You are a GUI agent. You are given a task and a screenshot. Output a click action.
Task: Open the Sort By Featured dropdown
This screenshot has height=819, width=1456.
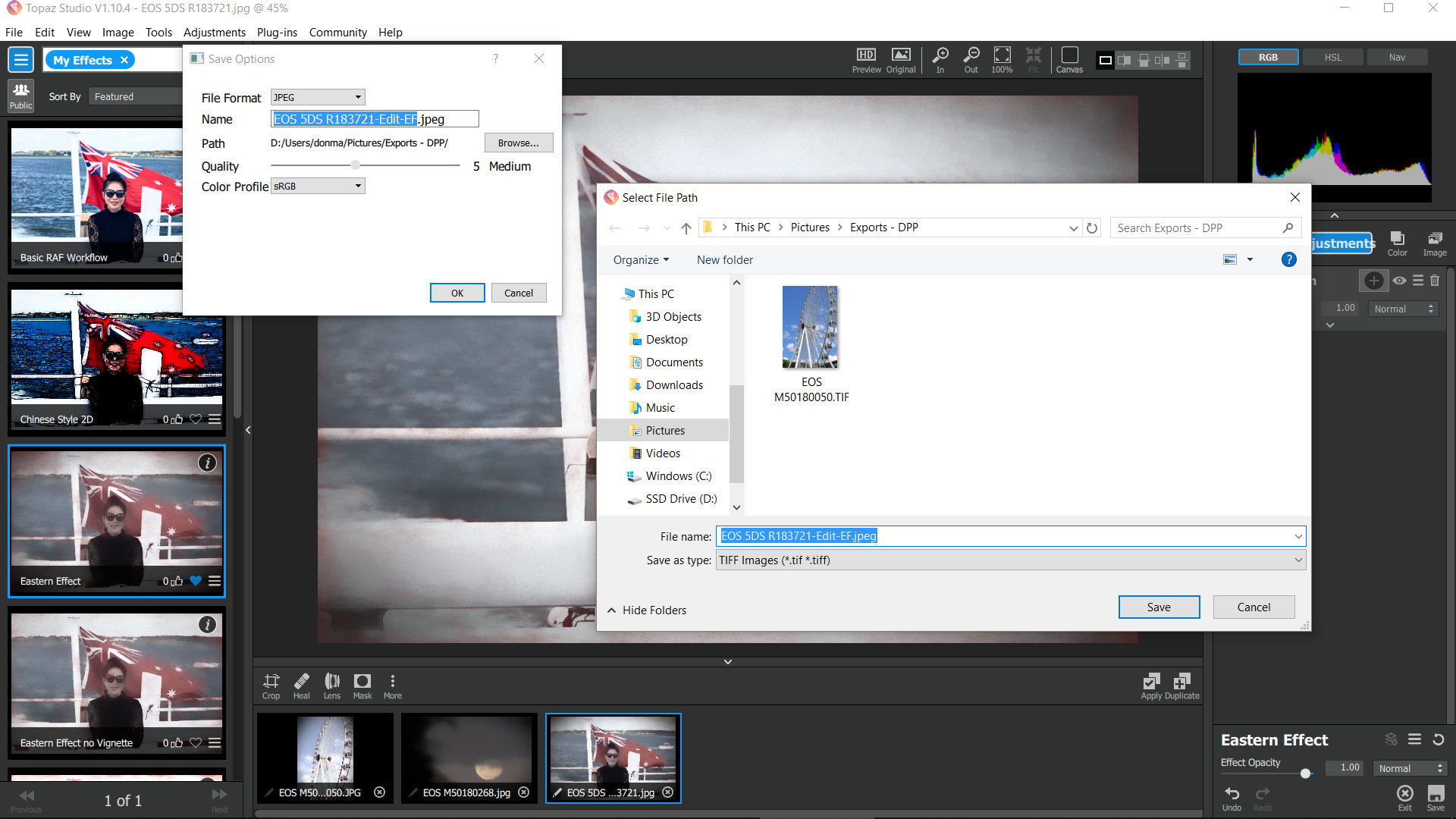[x=136, y=96]
